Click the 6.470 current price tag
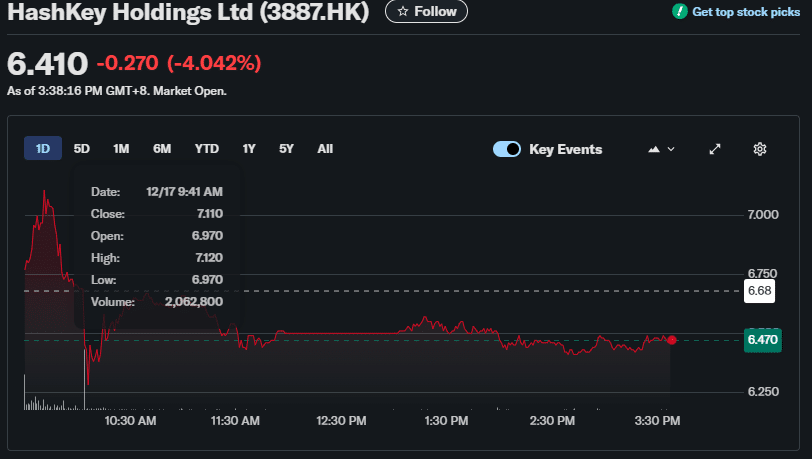812x459 pixels. (x=763, y=340)
